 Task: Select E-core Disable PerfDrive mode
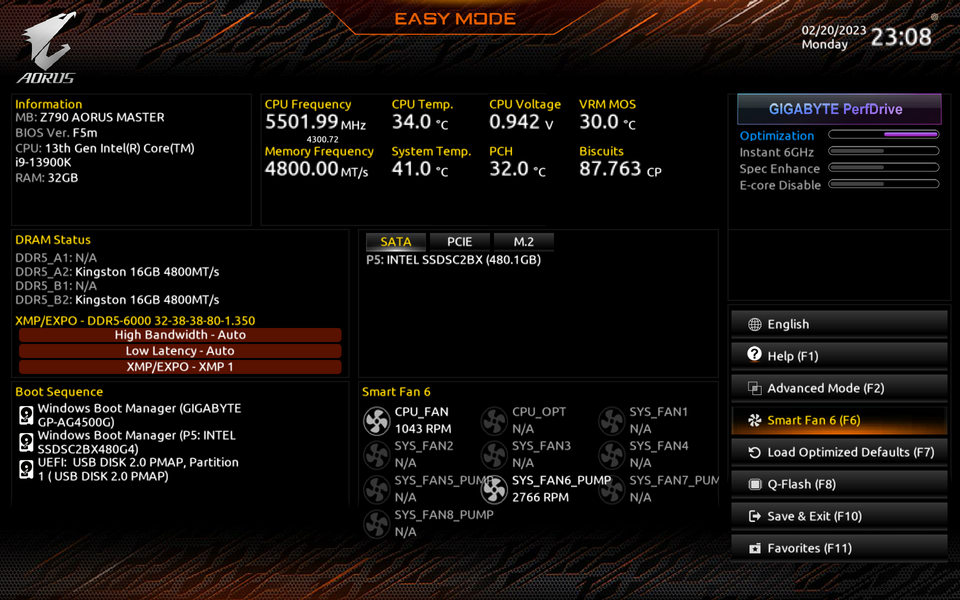tap(780, 186)
